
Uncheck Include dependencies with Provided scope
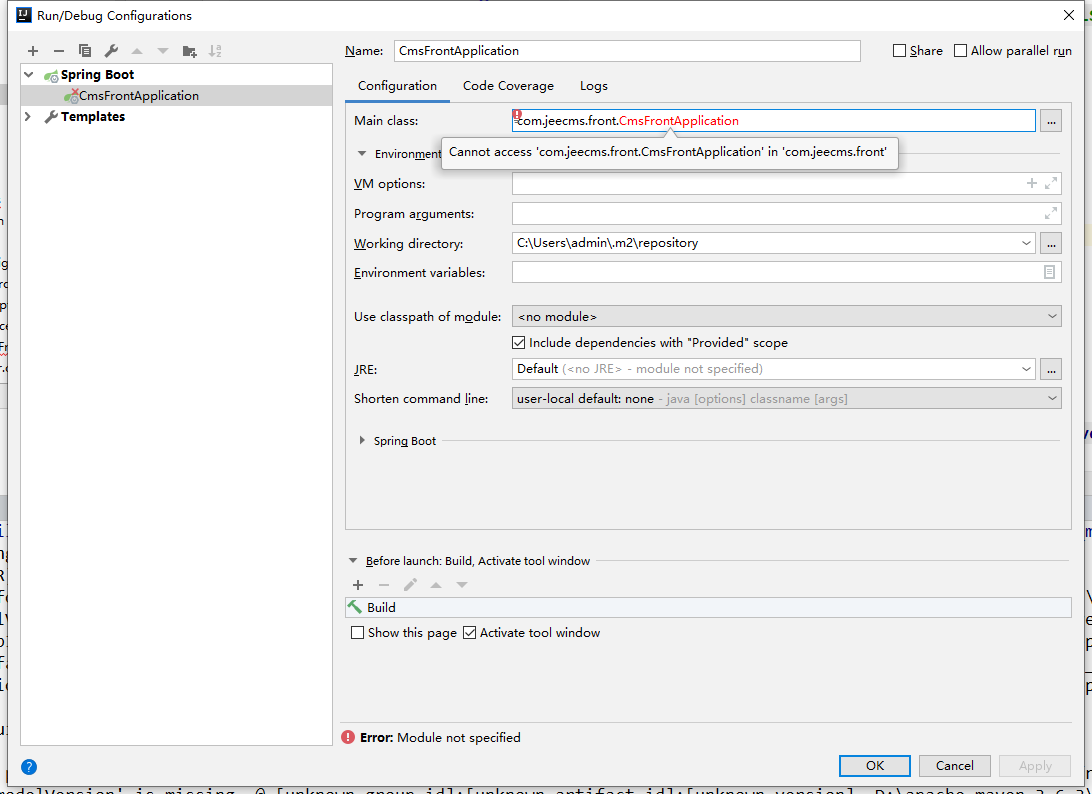click(x=519, y=343)
